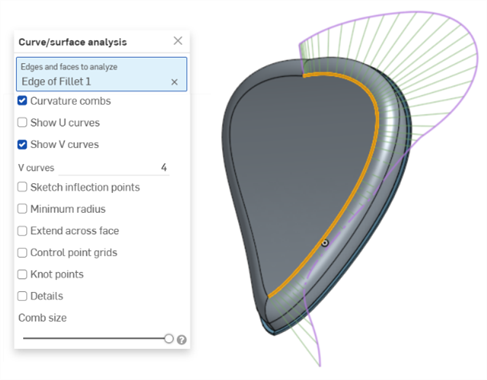Enable the Details checkbox
This screenshot has width=487, height=380.
(22, 296)
